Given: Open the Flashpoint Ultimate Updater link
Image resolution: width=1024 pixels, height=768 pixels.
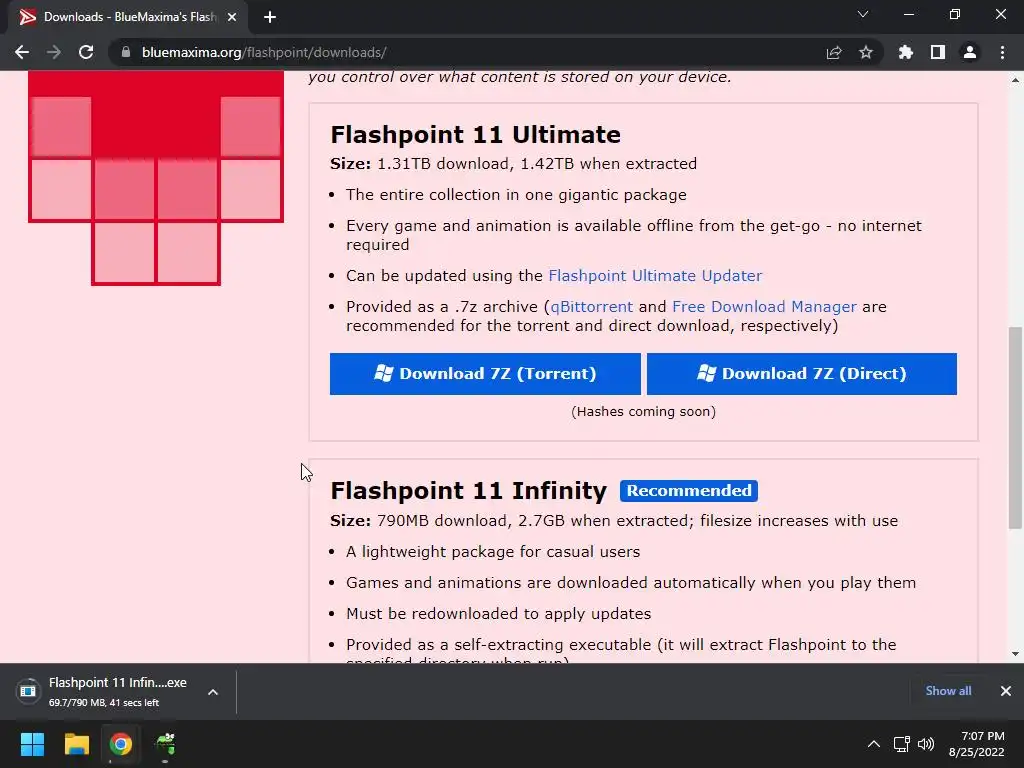Looking at the screenshot, I should click(x=655, y=276).
